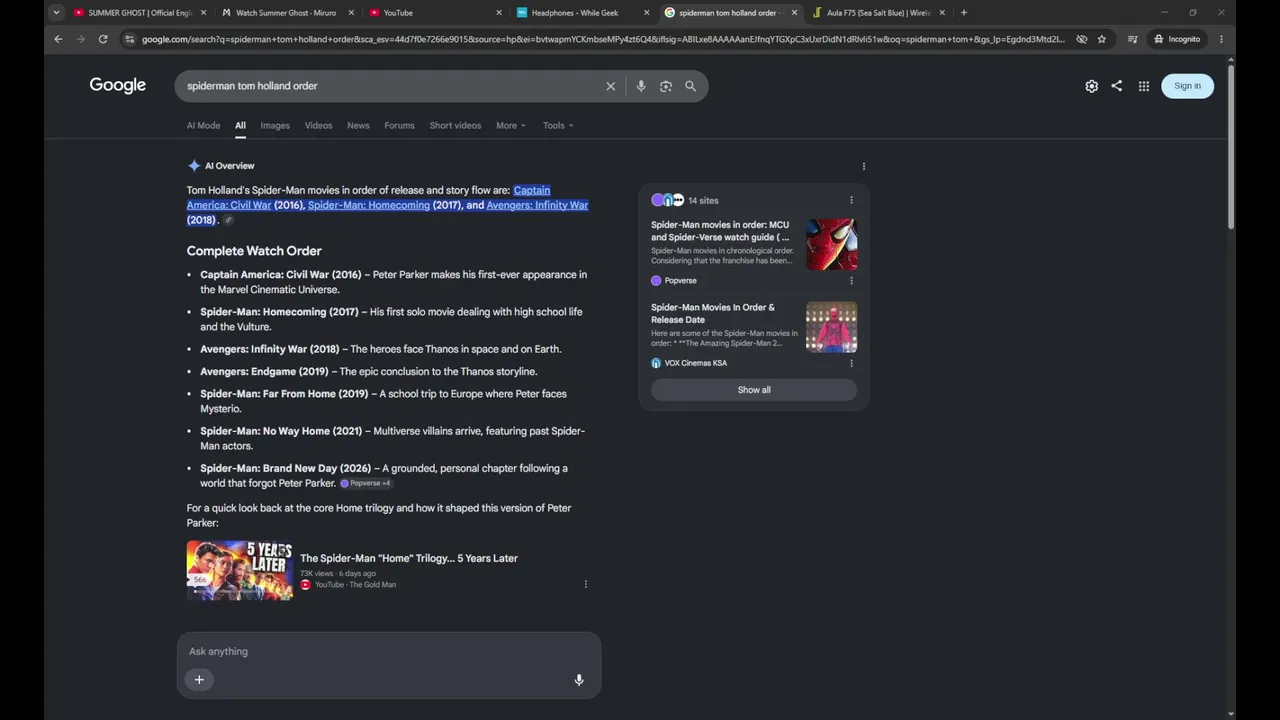
Task: View the Popverse Spider-Man thumbnail image
Action: (832, 244)
